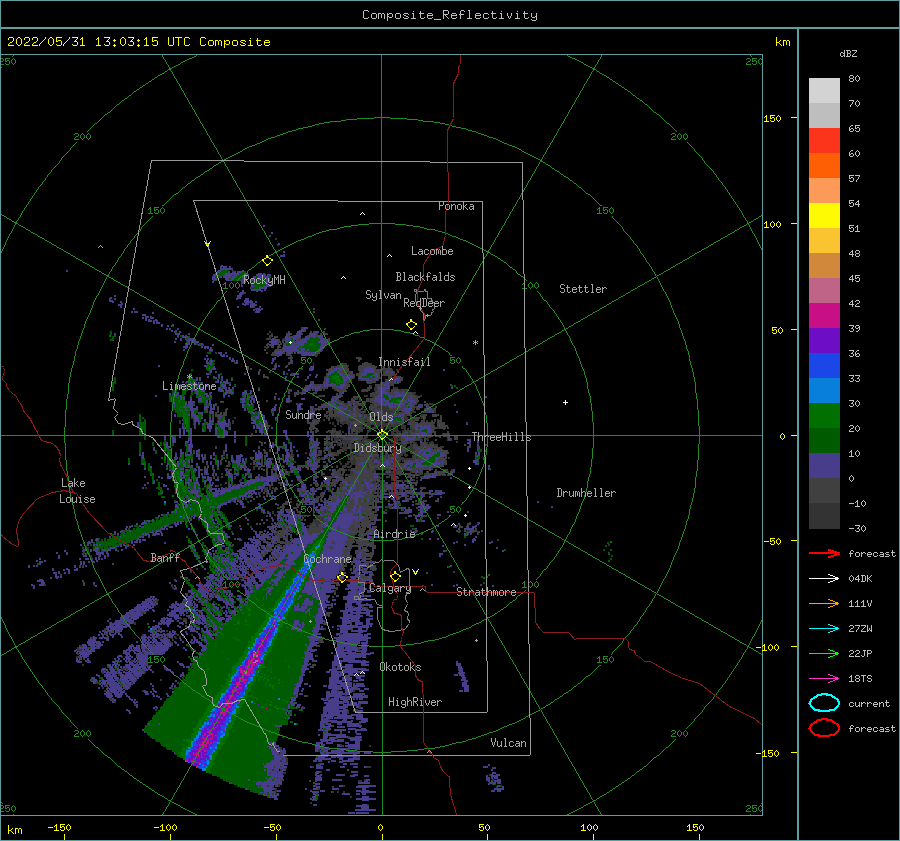The width and height of the screenshot is (900, 841).
Task: Click the cyan current ellipse symbol
Action: click(824, 703)
